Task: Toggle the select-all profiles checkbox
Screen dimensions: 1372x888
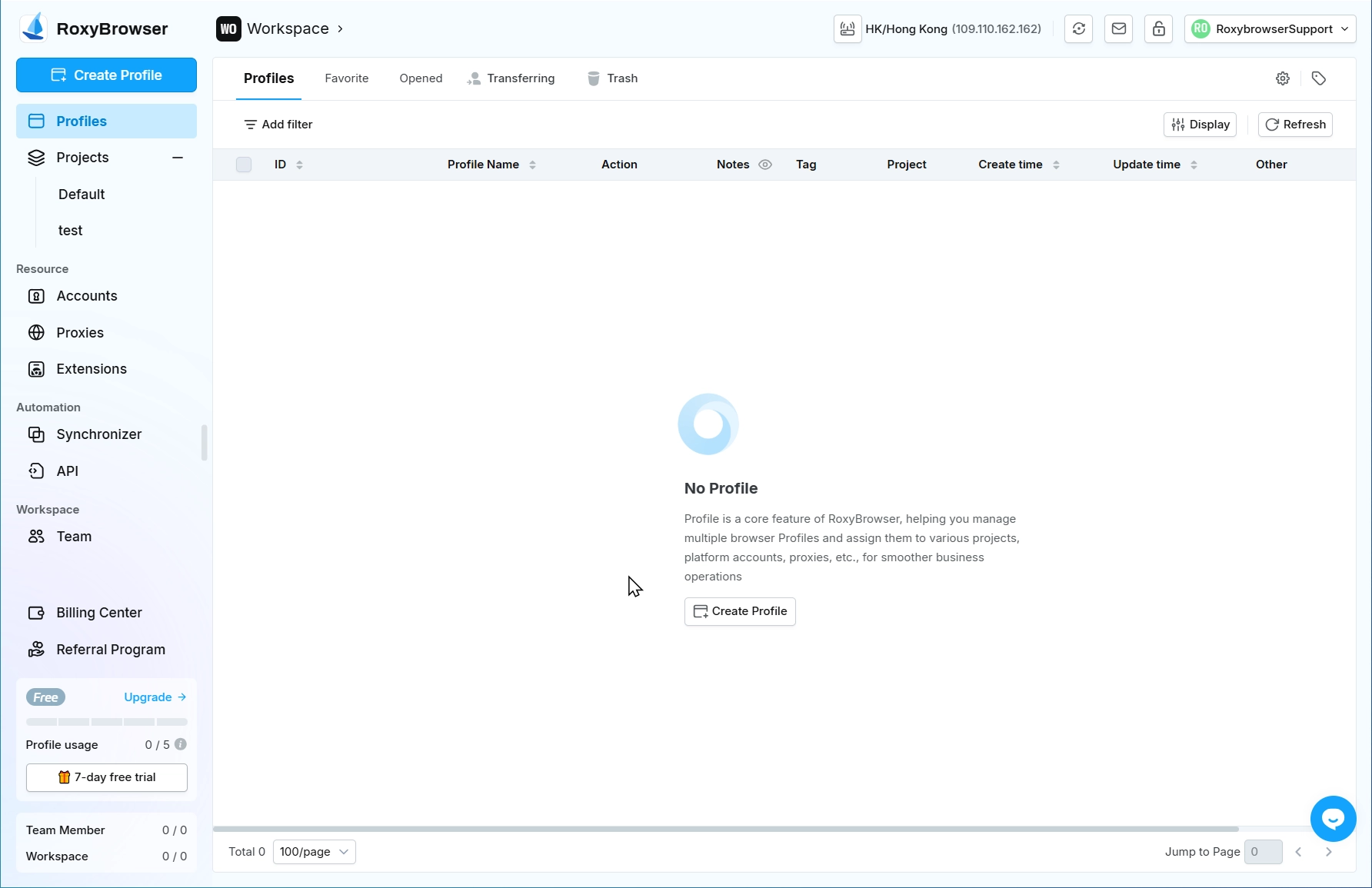Action: [244, 165]
